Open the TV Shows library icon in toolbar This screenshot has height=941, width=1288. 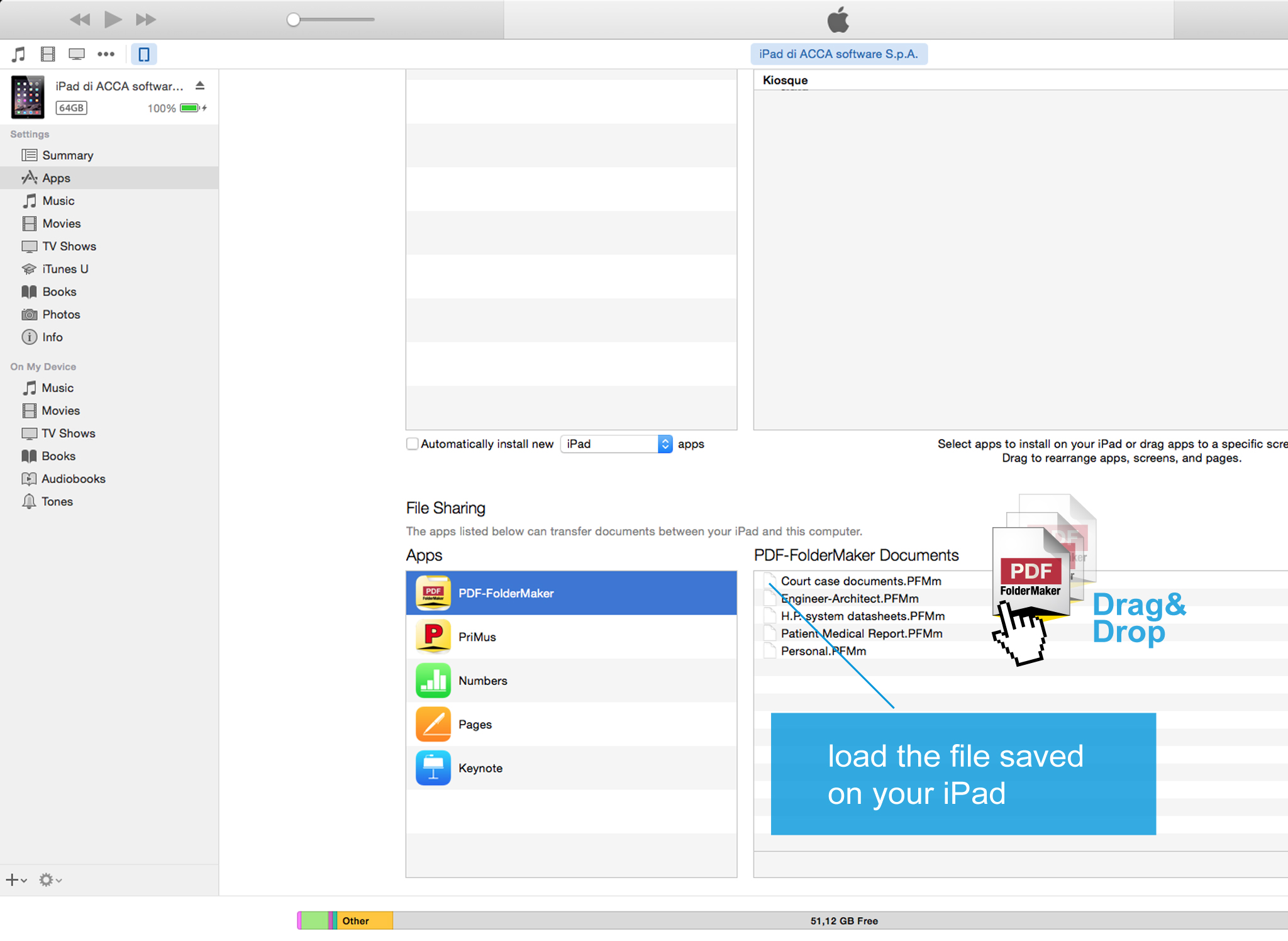tap(77, 54)
